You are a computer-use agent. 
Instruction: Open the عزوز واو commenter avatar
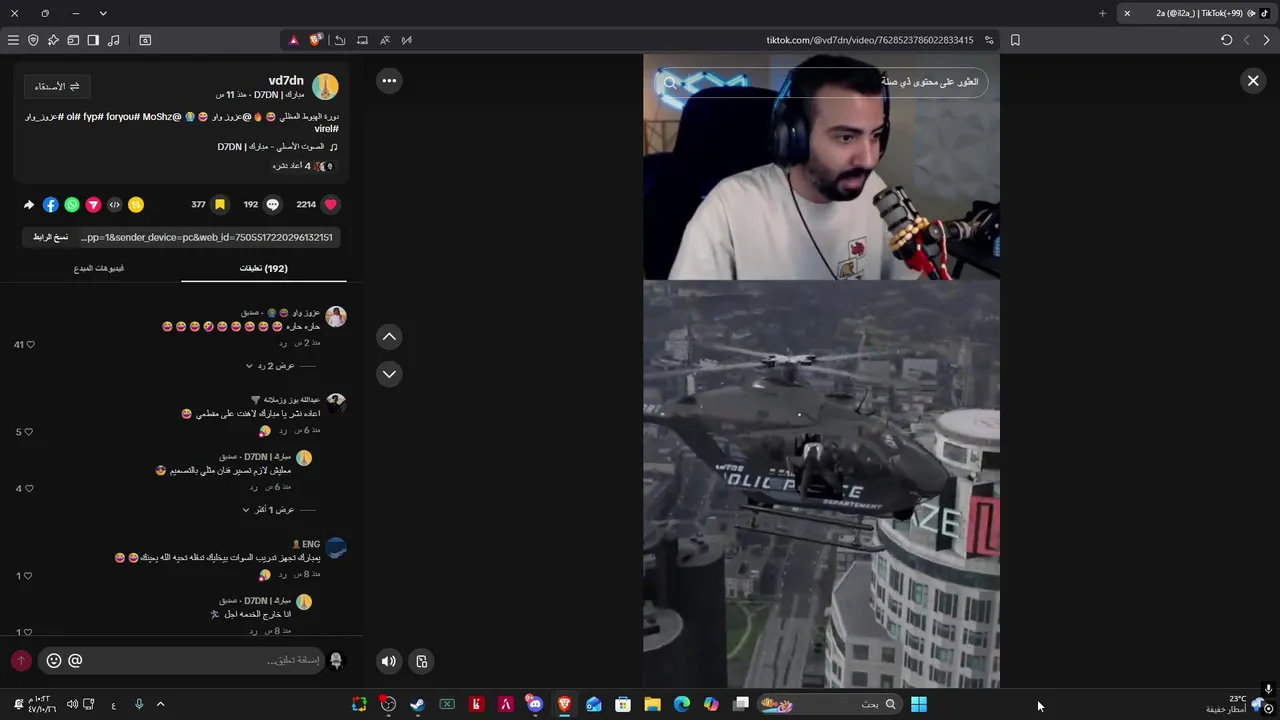coord(336,317)
